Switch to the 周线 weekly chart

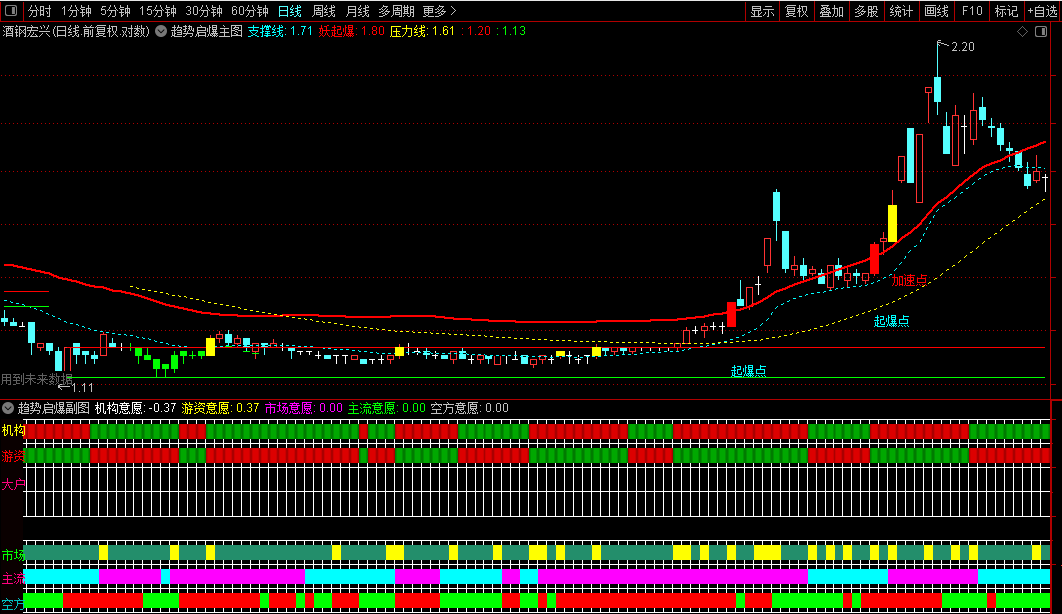[x=324, y=12]
